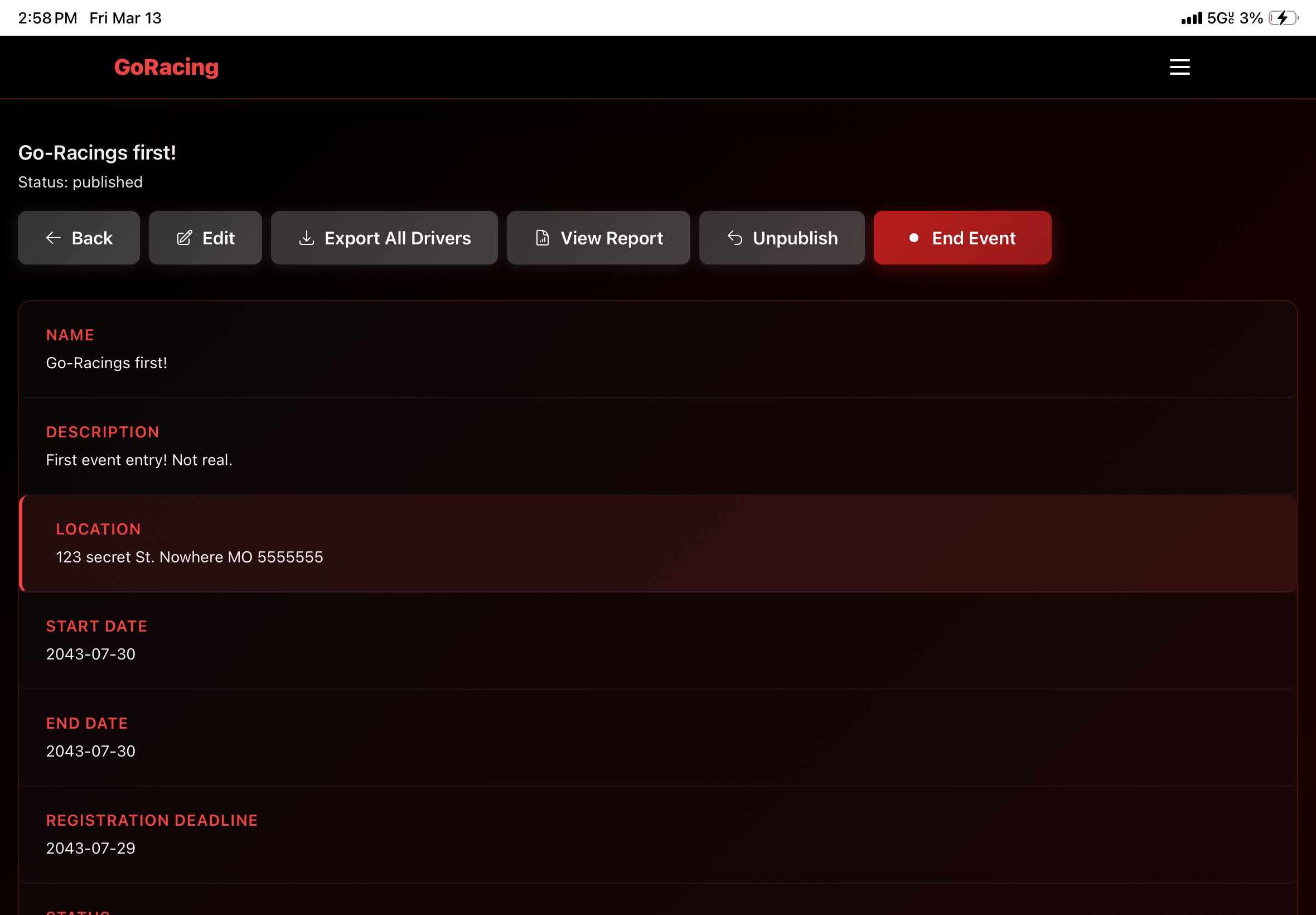The height and width of the screenshot is (915, 1316).
Task: Export All Drivers list
Action: [384, 238]
